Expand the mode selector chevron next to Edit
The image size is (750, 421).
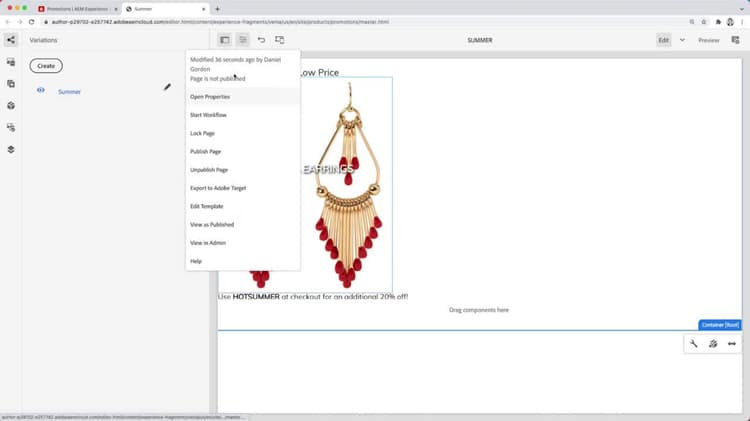tap(683, 40)
